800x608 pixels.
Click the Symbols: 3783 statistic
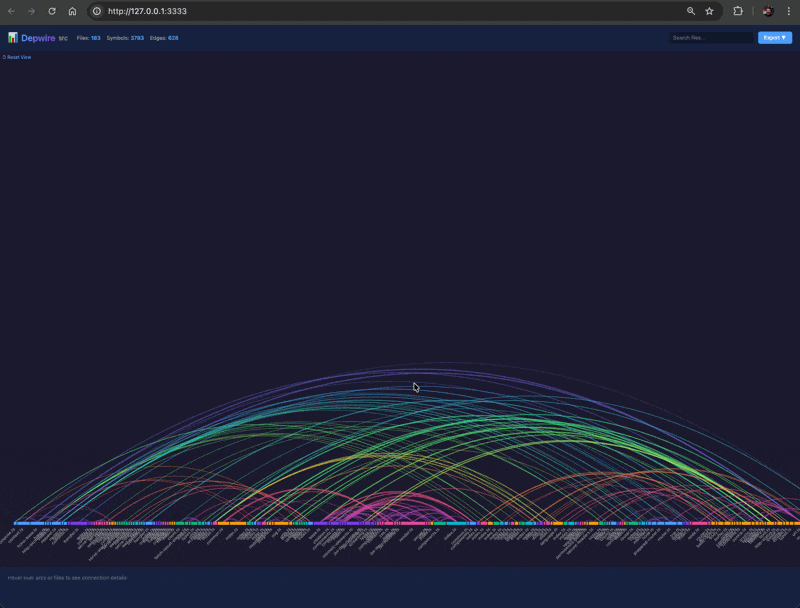(125, 37)
